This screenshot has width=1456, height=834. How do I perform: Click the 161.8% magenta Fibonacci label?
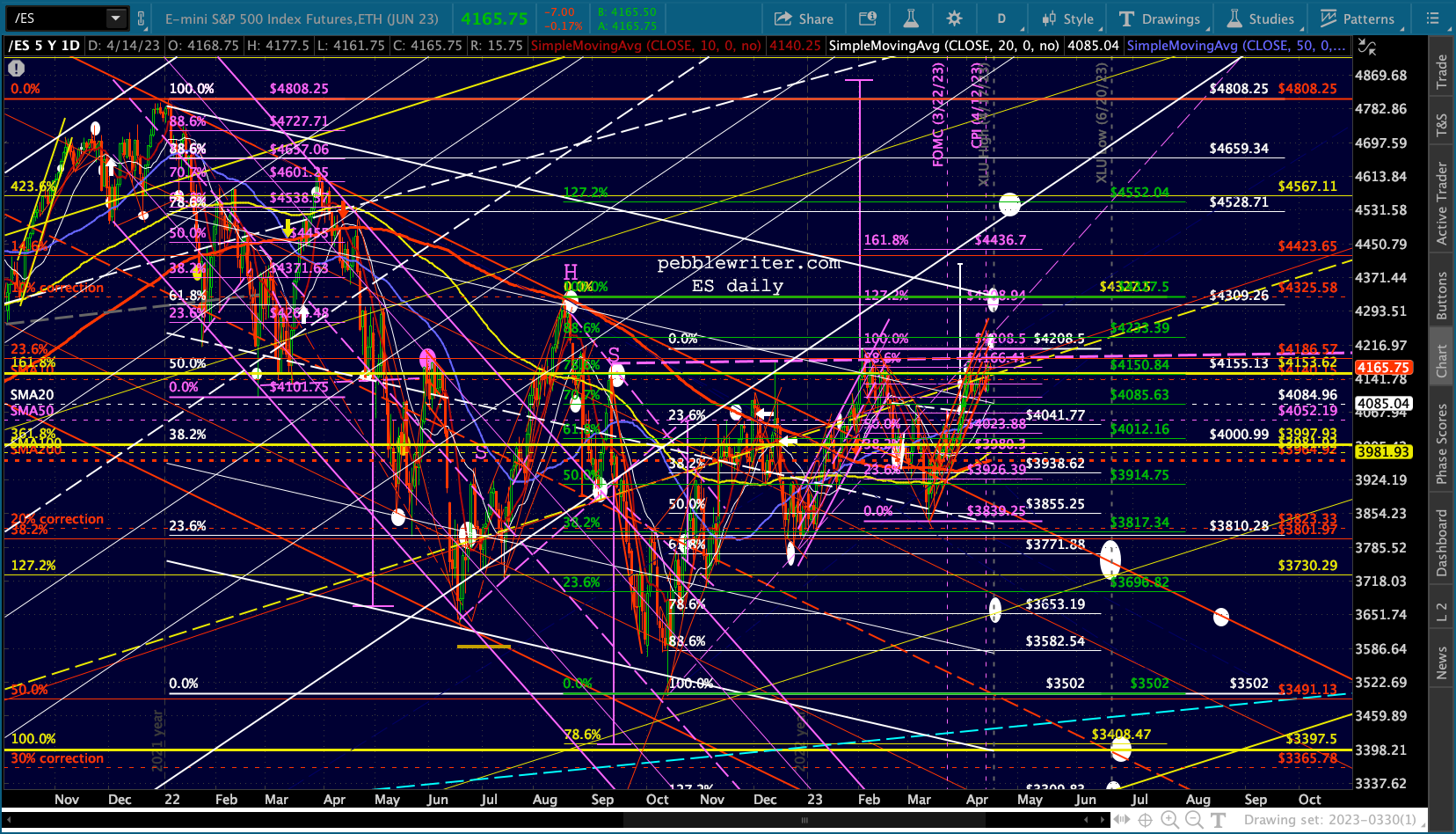pyautogui.click(x=886, y=240)
